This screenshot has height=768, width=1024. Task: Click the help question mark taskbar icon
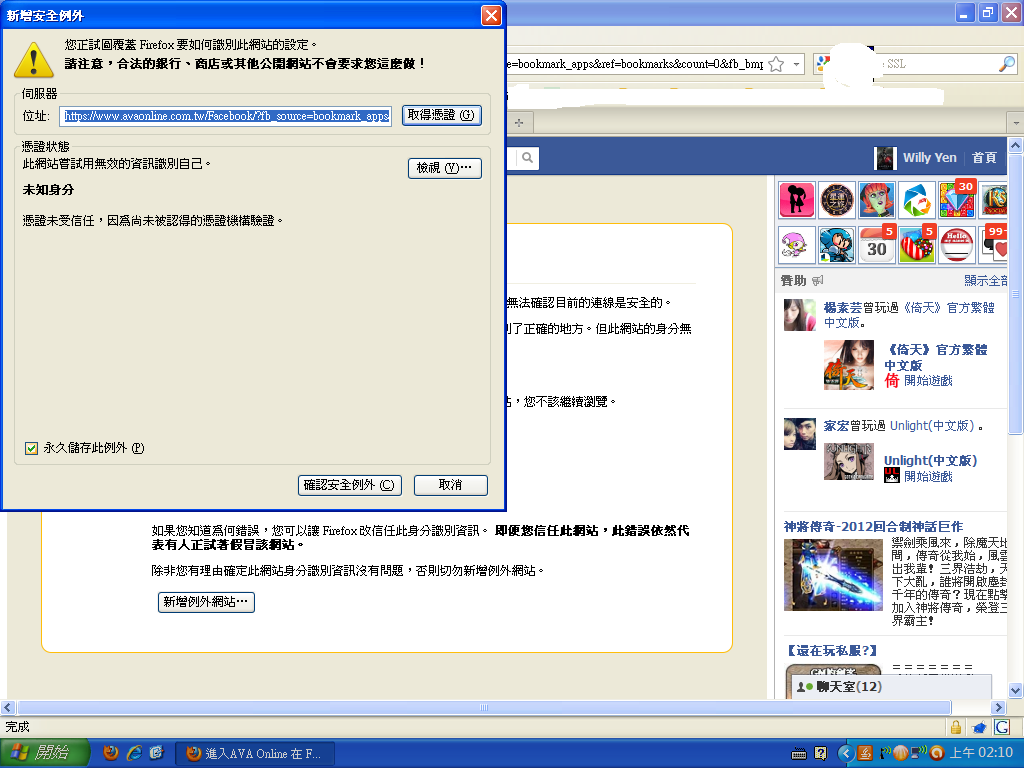[x=821, y=754]
